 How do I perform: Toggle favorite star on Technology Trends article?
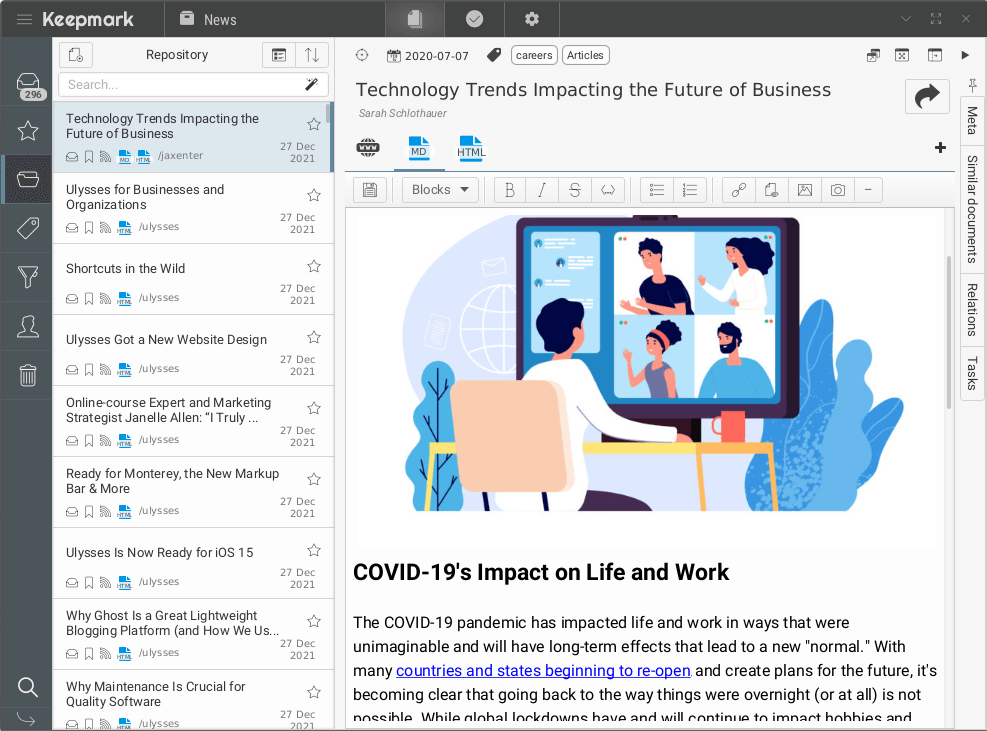coord(314,124)
